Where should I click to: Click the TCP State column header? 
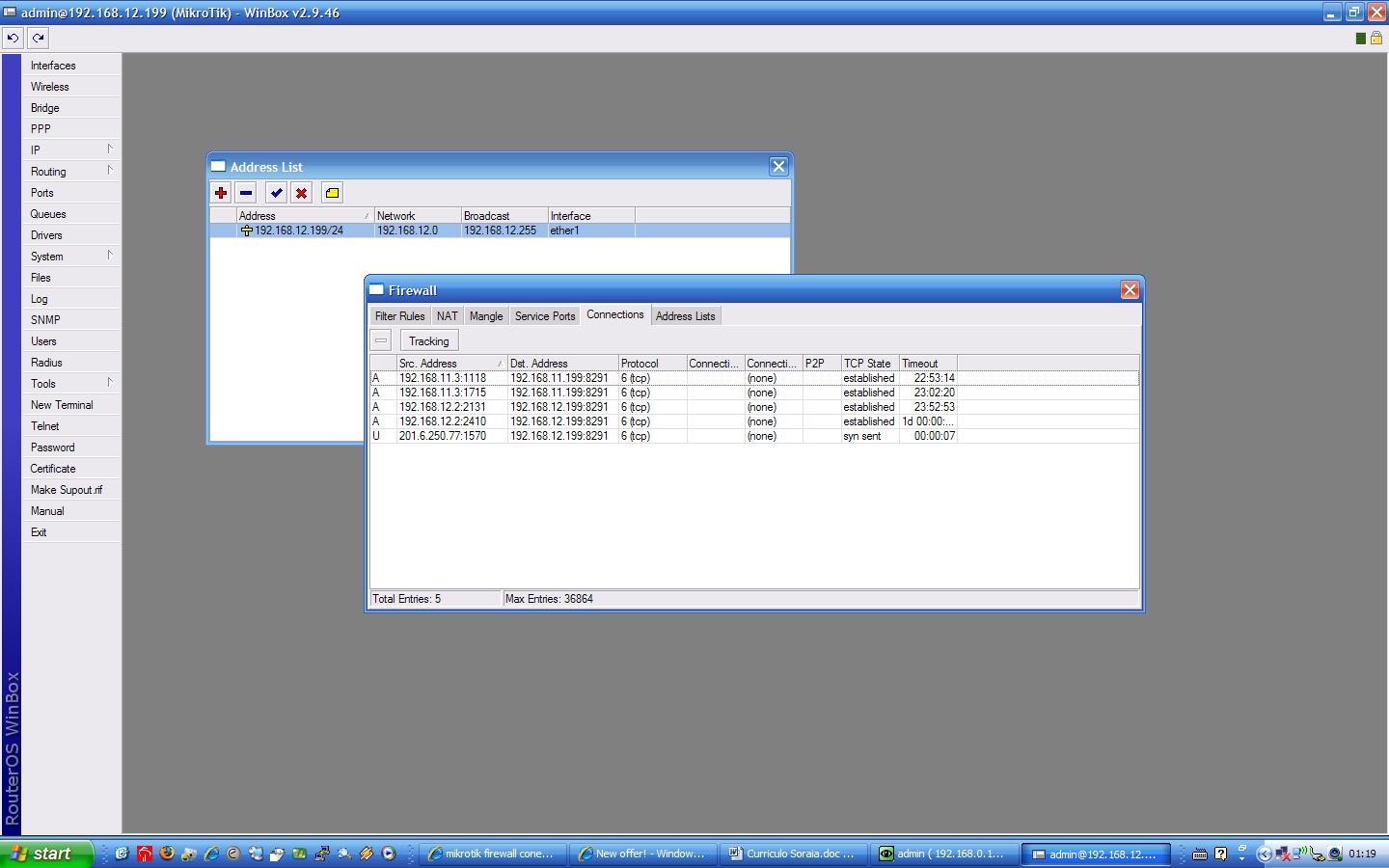[x=870, y=363]
